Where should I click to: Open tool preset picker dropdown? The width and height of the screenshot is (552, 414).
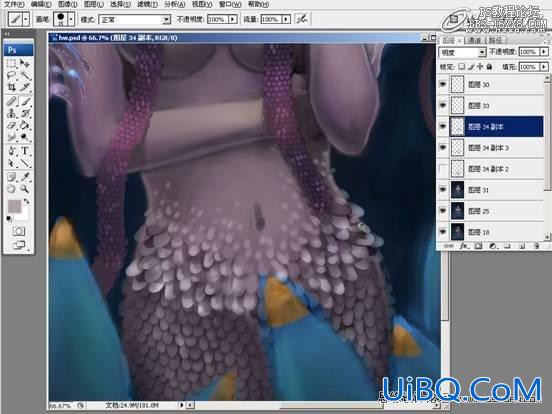click(26, 19)
